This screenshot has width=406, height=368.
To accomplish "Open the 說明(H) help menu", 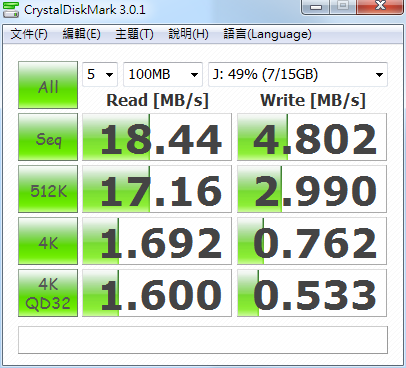I will (188, 34).
